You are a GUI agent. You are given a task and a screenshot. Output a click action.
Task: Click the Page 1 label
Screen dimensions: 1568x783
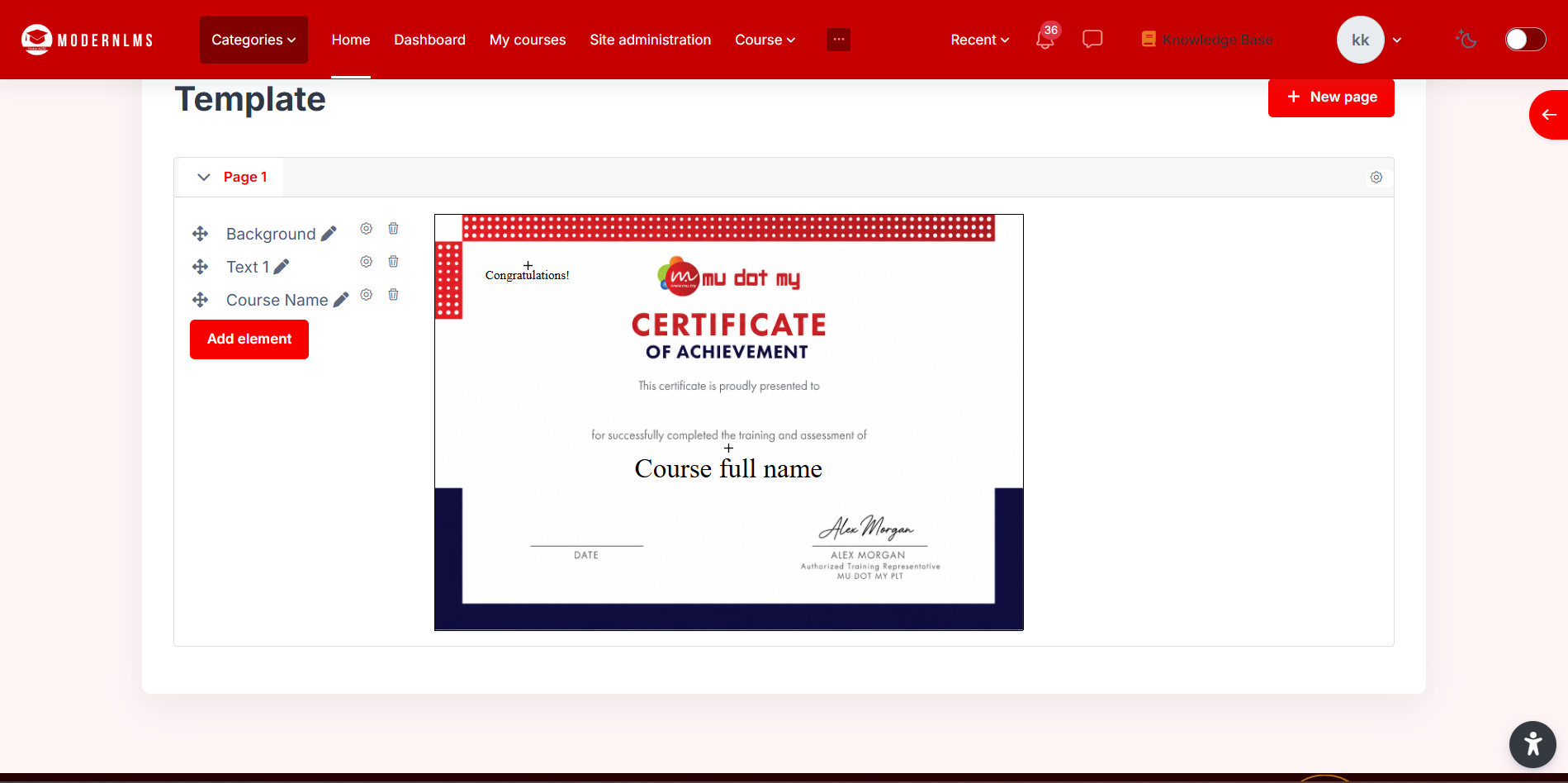[x=245, y=178]
